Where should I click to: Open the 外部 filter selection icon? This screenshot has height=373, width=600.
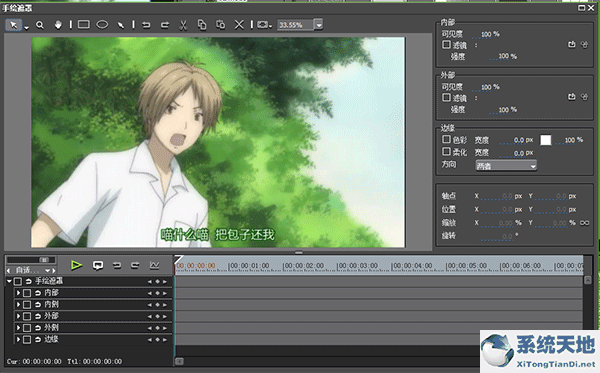(571, 97)
